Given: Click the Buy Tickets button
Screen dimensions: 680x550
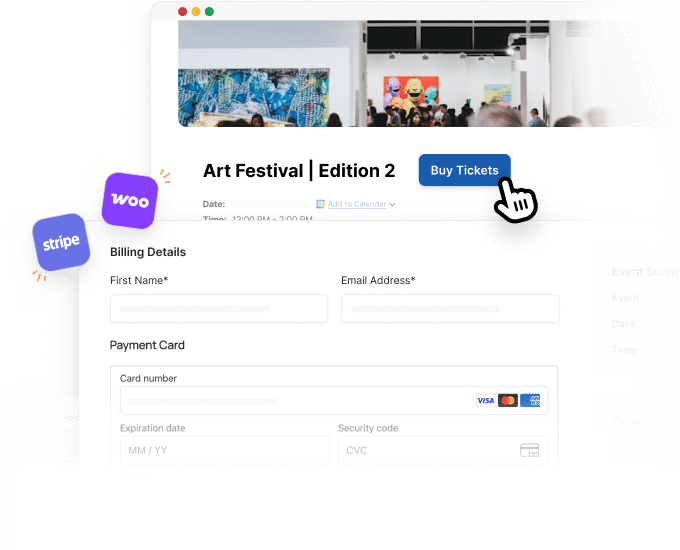Looking at the screenshot, I should pyautogui.click(x=464, y=170).
